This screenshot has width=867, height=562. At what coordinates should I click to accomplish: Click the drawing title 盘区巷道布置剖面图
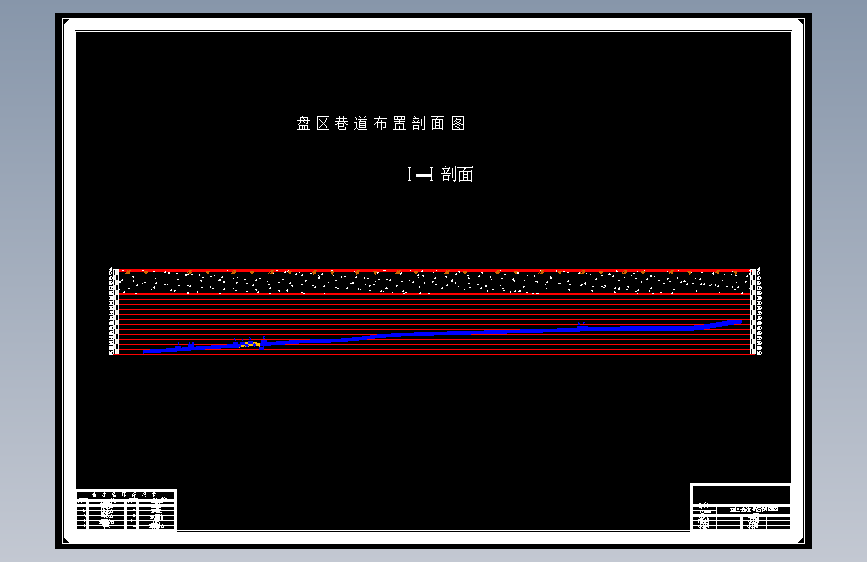point(381,123)
